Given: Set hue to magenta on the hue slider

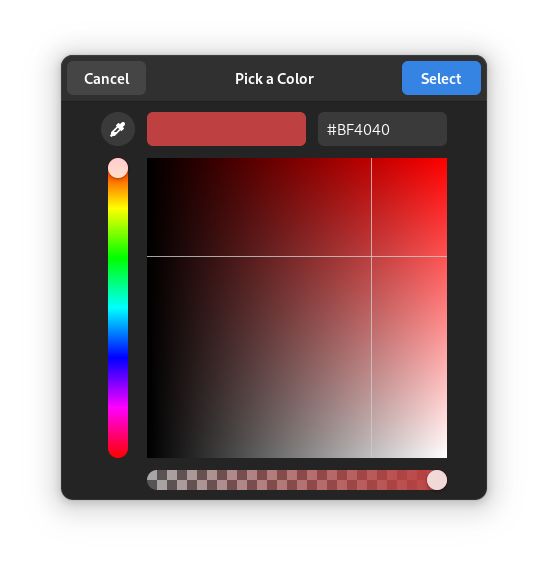Looking at the screenshot, I should 118,408.
